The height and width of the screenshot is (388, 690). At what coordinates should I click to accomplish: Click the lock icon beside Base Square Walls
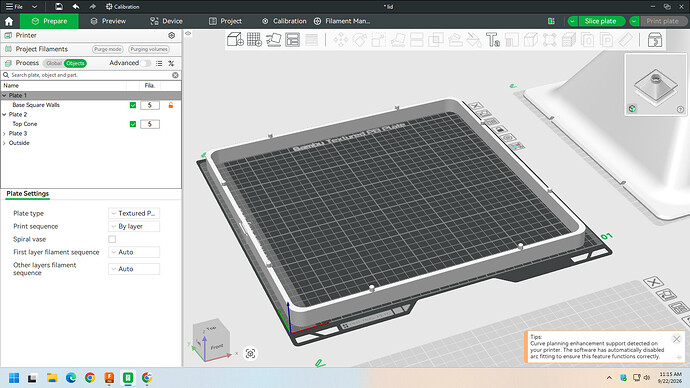171,105
